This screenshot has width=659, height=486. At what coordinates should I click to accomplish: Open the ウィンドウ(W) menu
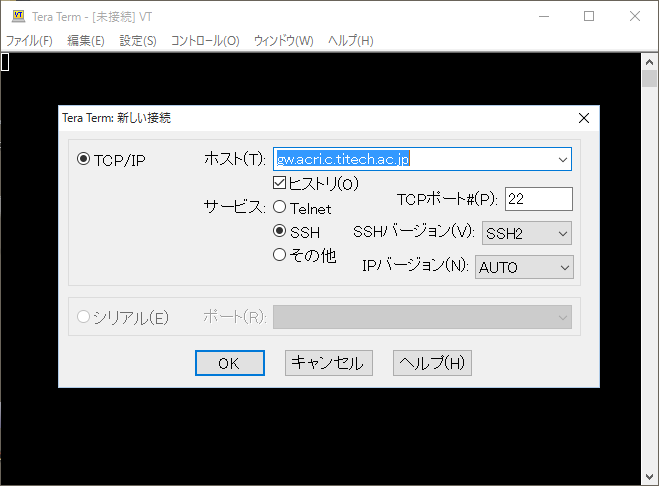coord(284,41)
